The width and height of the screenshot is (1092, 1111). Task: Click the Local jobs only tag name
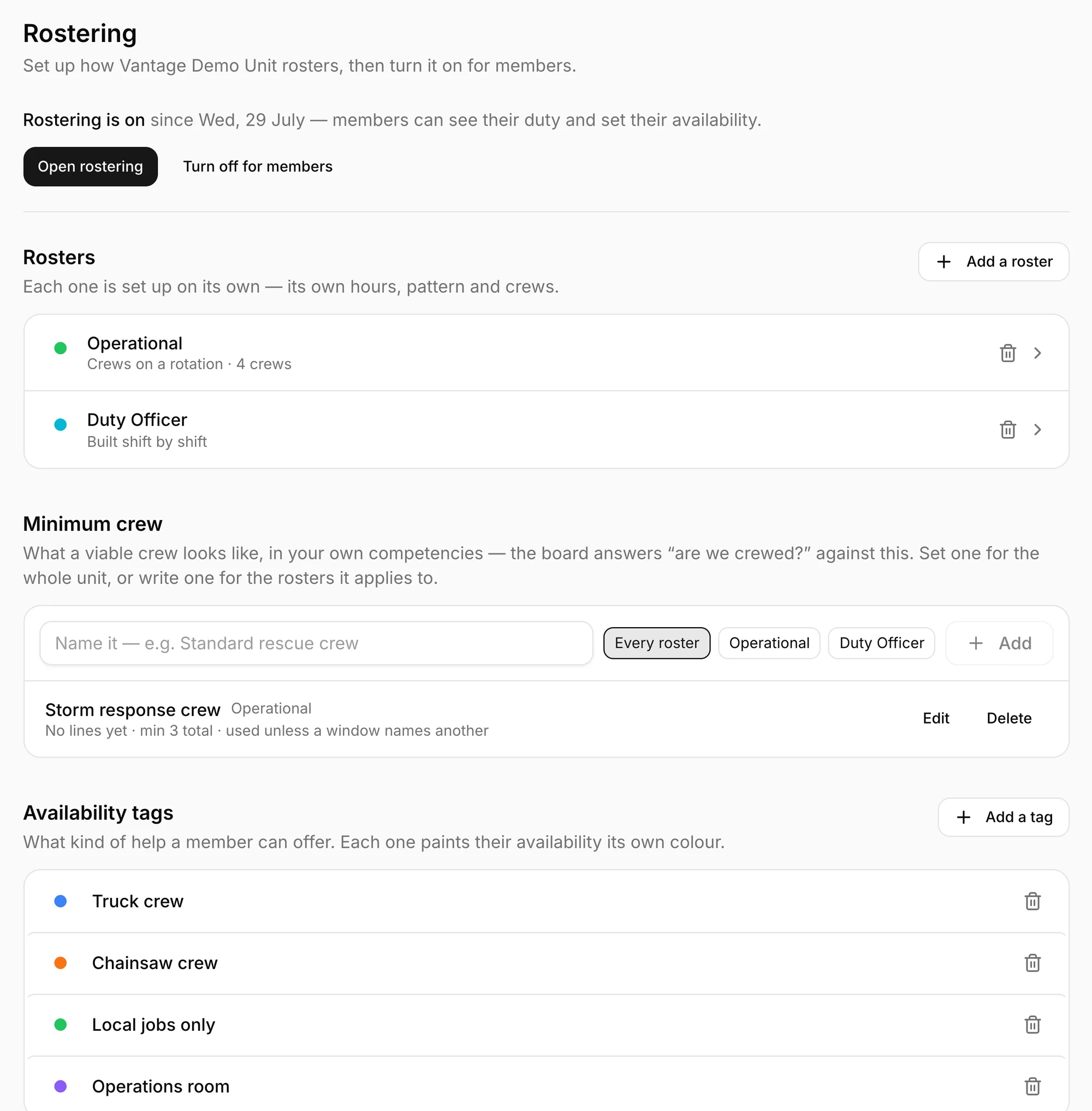pyautogui.click(x=154, y=1025)
